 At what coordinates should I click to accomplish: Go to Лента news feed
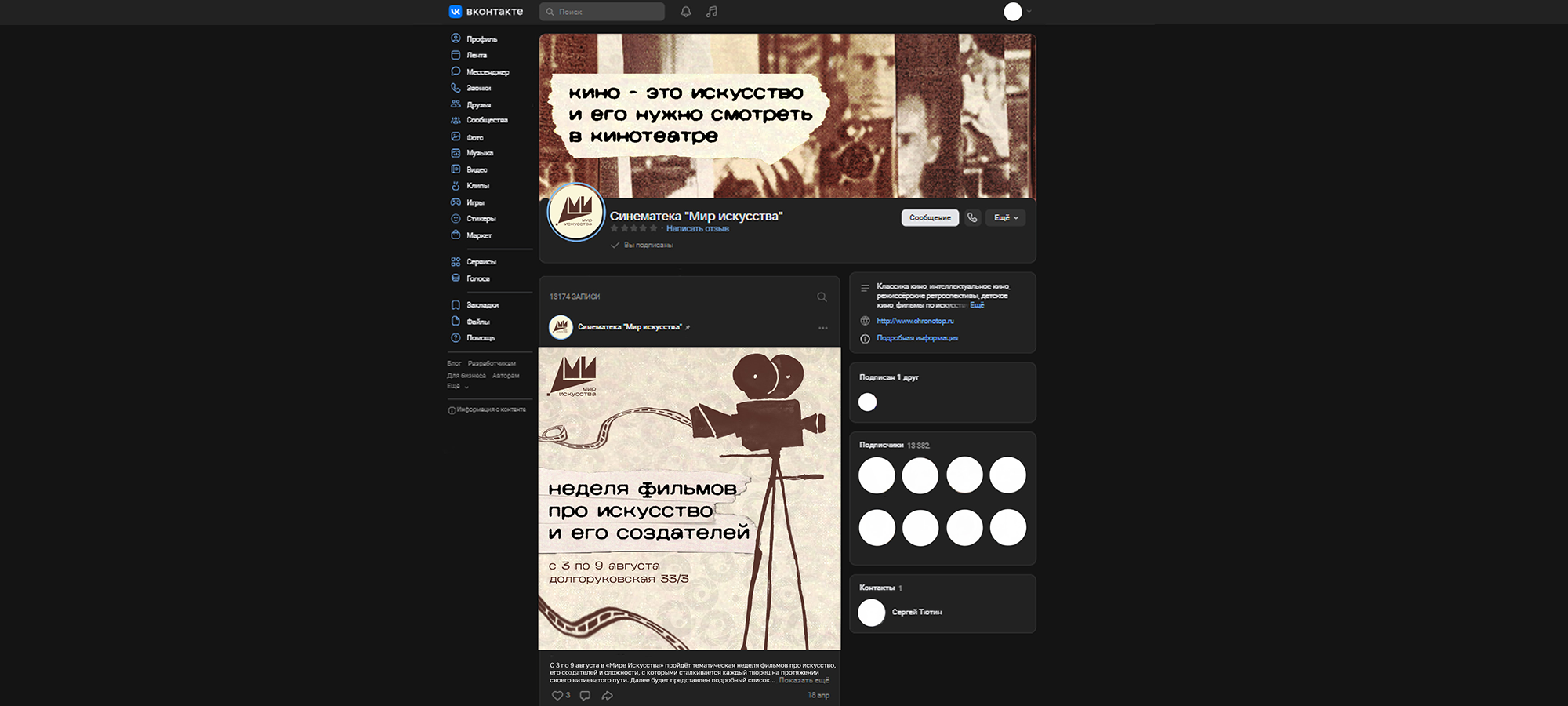coord(469,55)
